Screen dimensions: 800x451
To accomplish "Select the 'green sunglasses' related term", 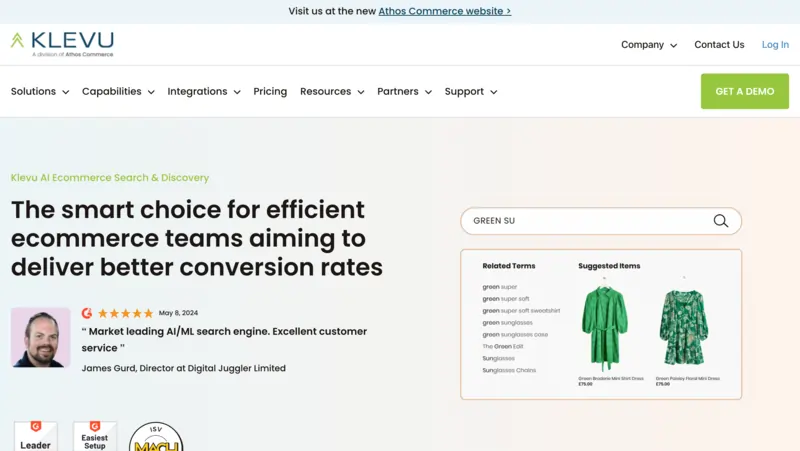I will tap(507, 323).
